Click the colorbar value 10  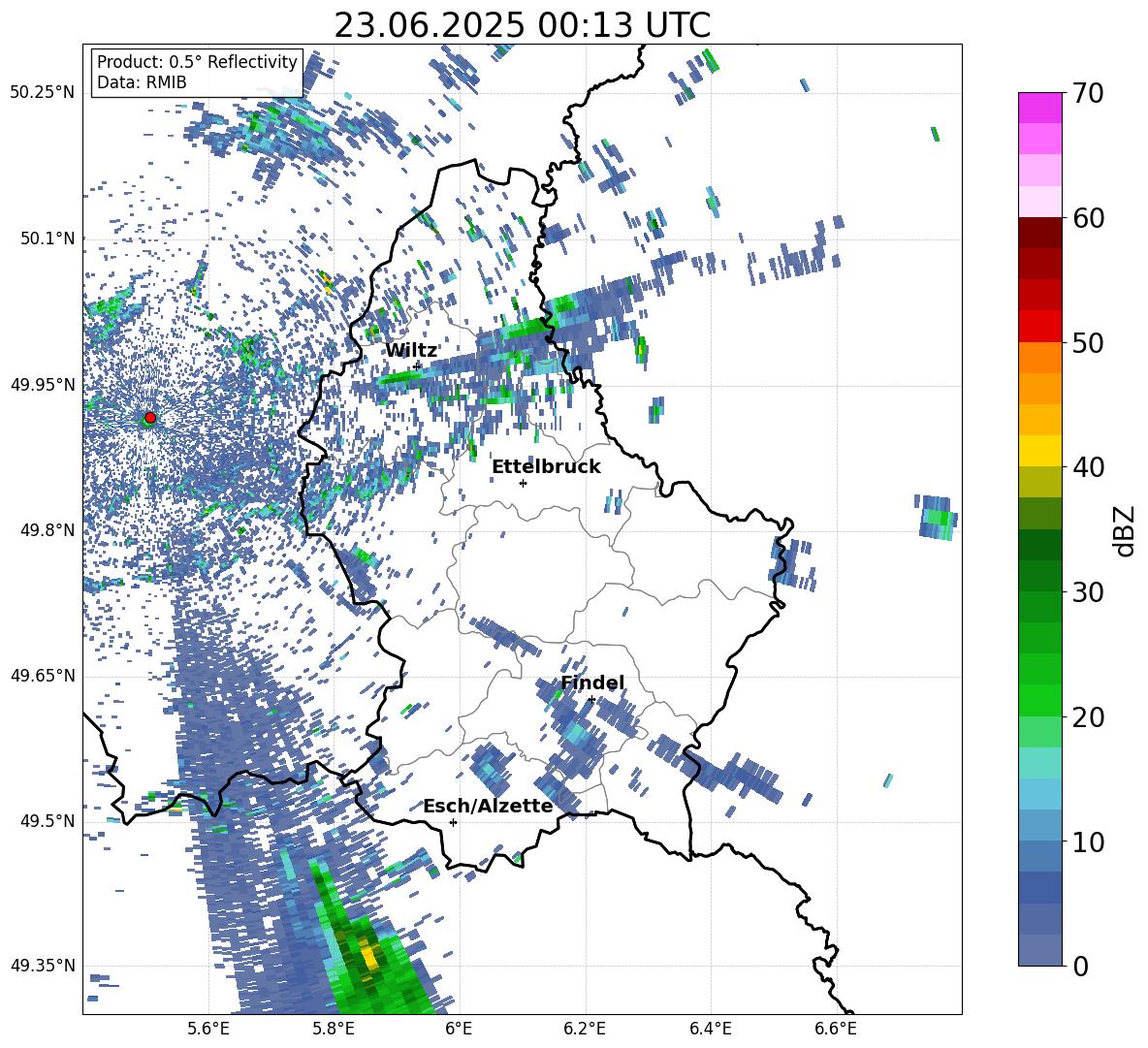click(x=1088, y=842)
